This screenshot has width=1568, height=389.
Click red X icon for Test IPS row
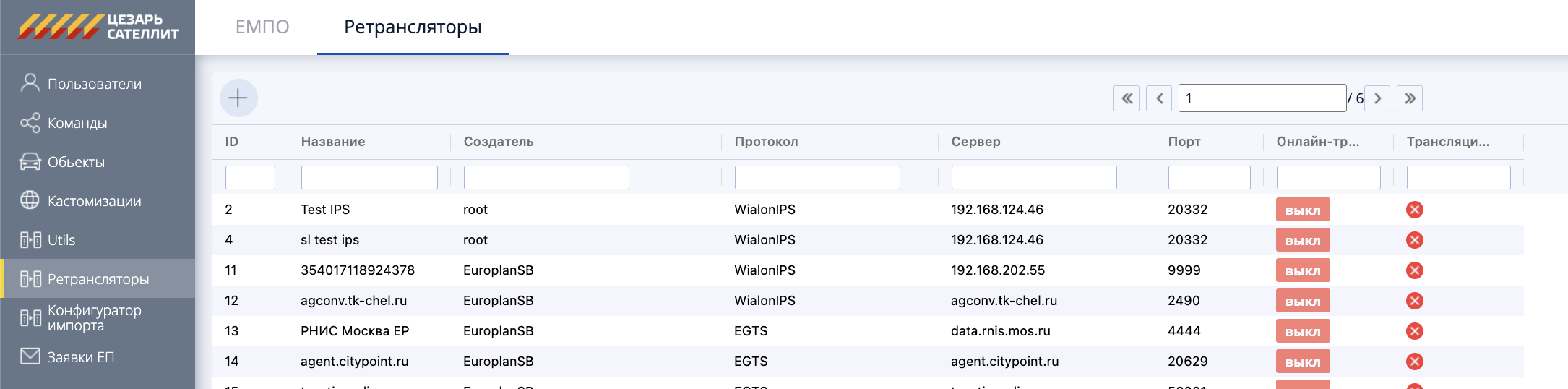1414,210
